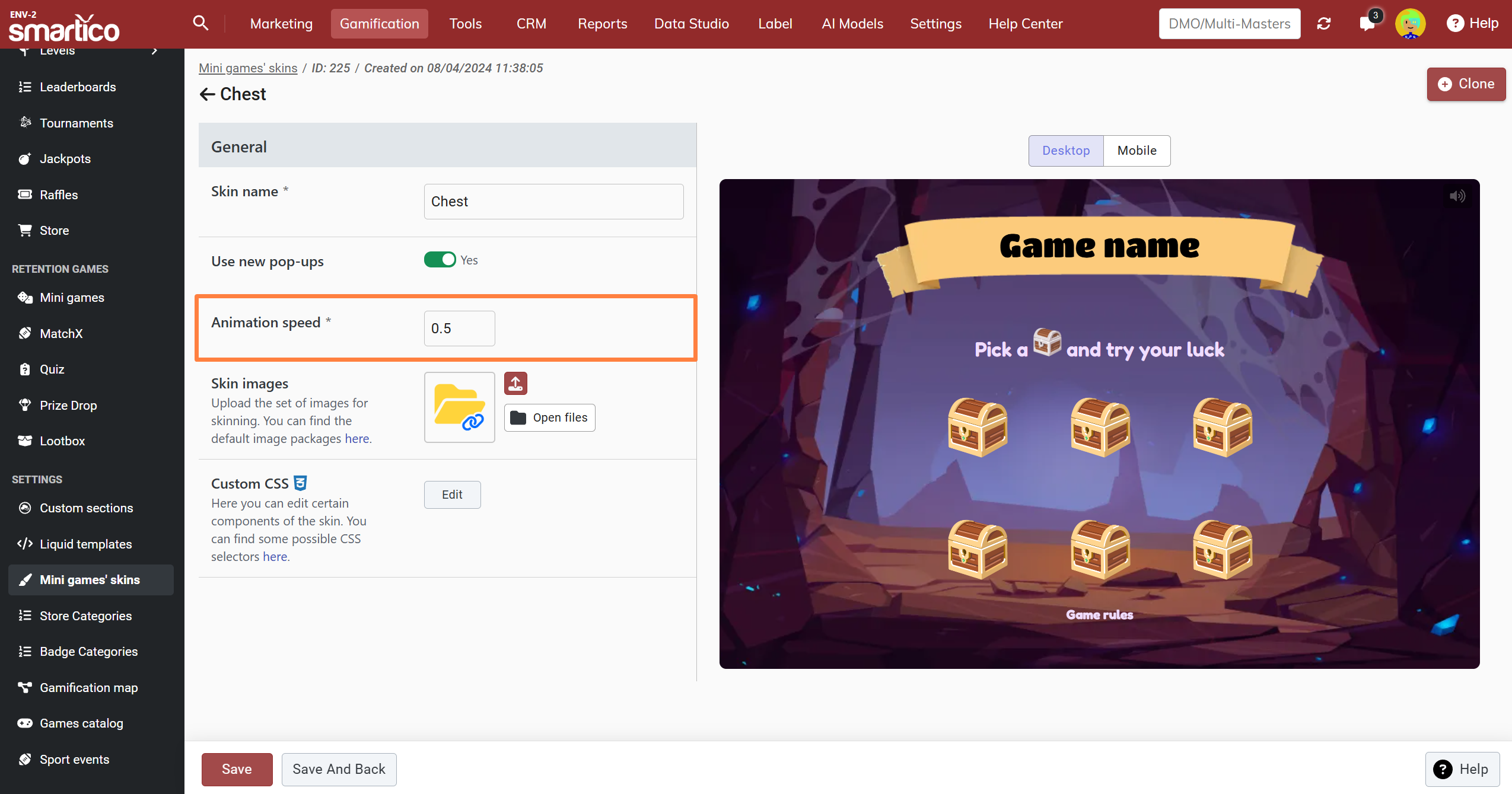Screen dimensions: 1512x794
Task: Click the red upload images icon
Action: [x=515, y=384]
